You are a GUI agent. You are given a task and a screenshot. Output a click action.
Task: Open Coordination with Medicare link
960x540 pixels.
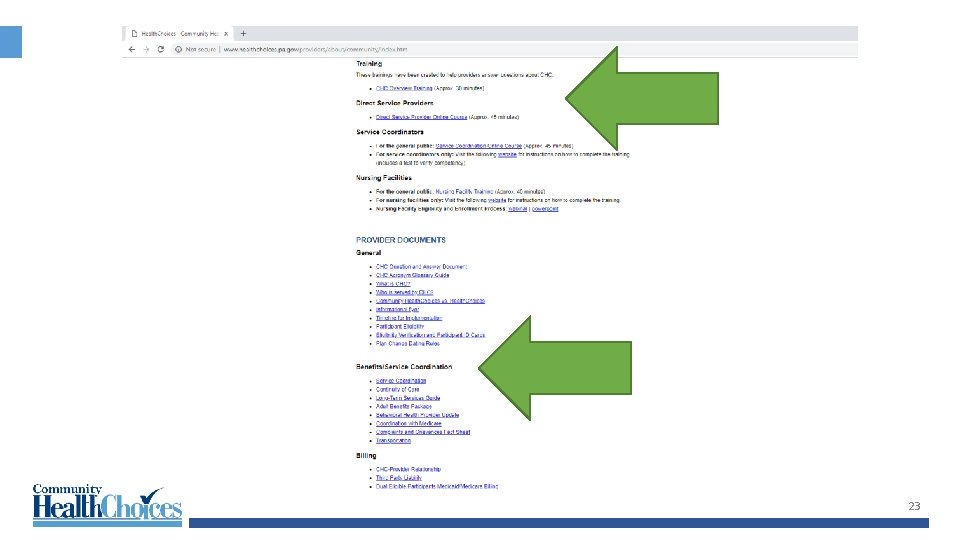point(408,424)
